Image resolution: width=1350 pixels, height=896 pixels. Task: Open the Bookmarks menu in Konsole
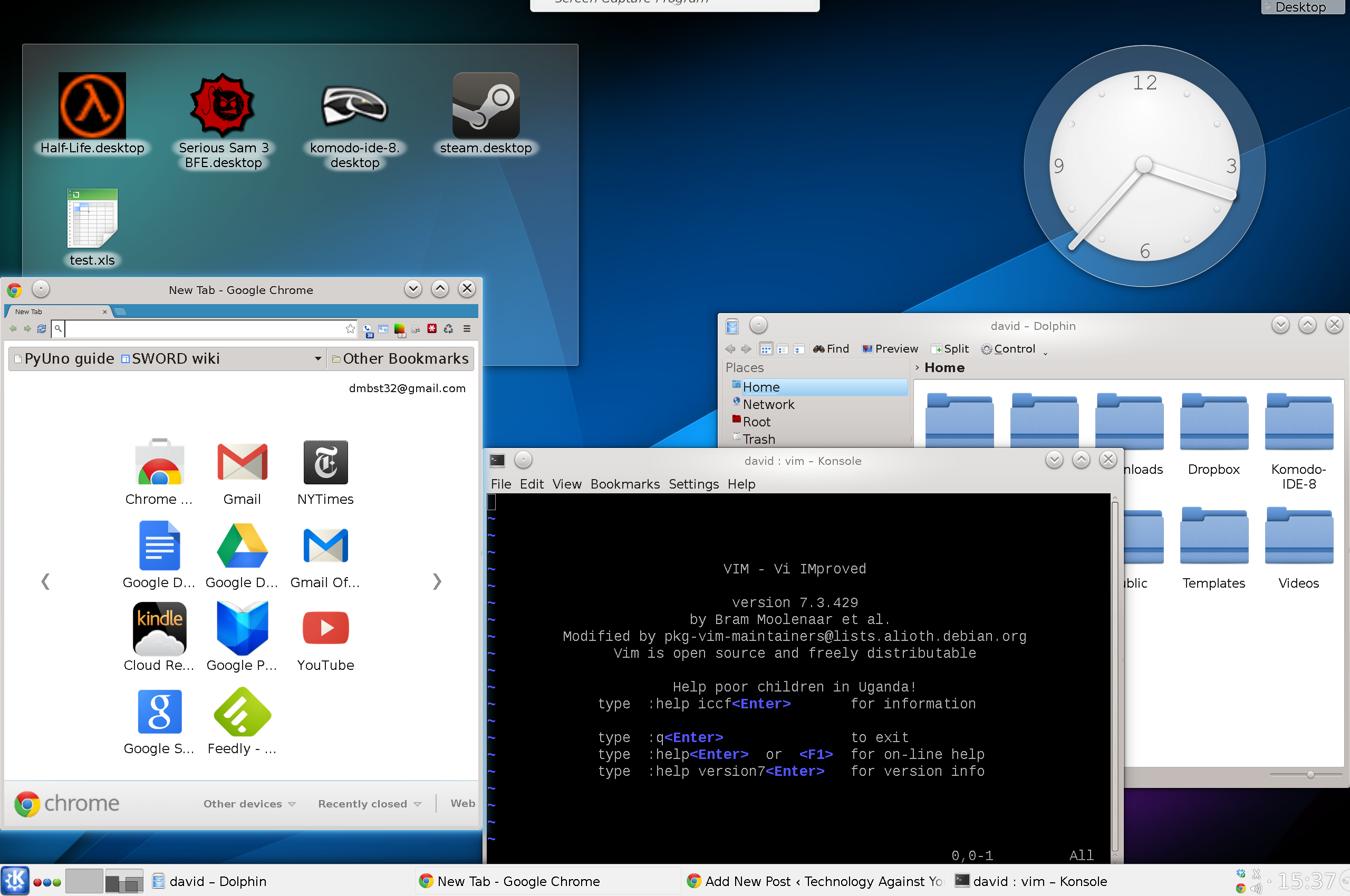(624, 484)
